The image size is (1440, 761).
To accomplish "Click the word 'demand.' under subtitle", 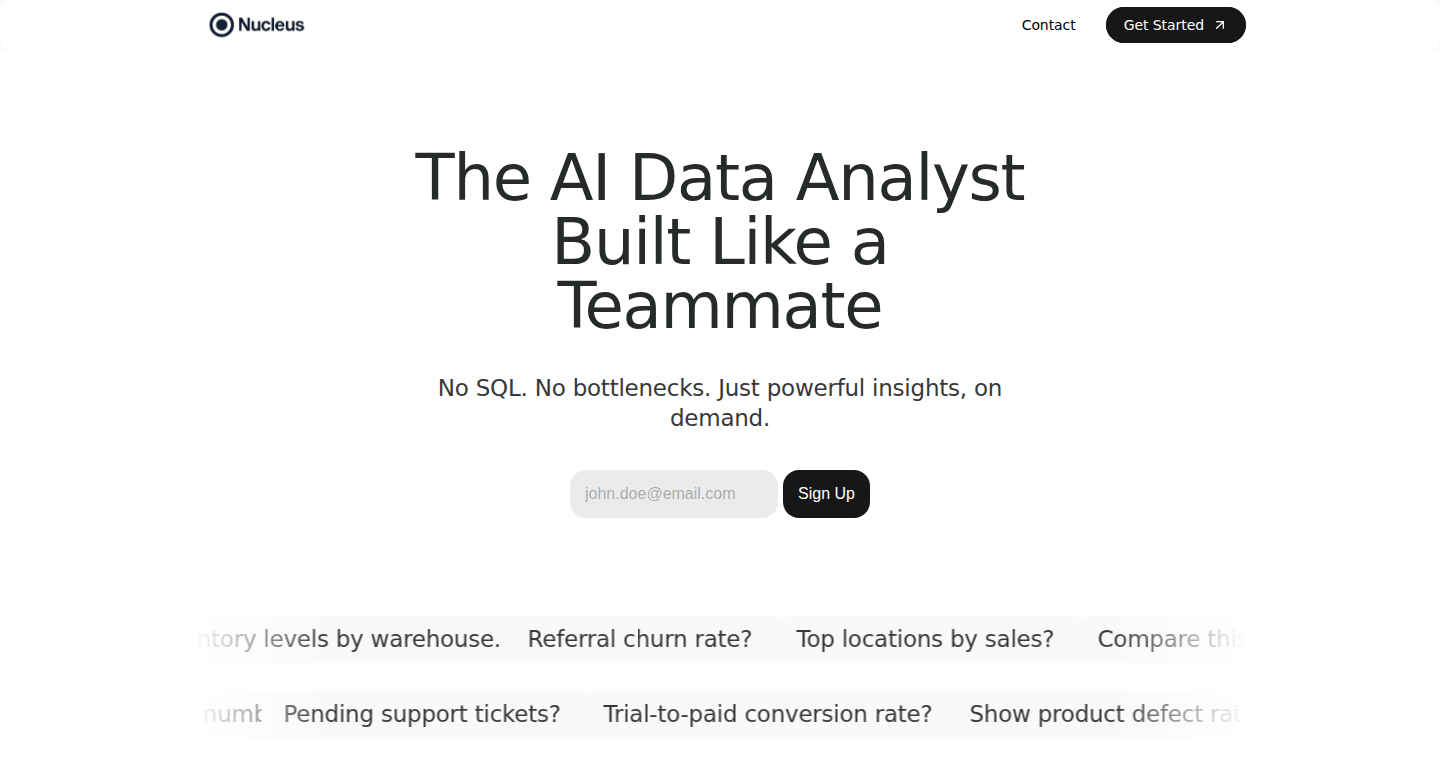I will [x=720, y=418].
